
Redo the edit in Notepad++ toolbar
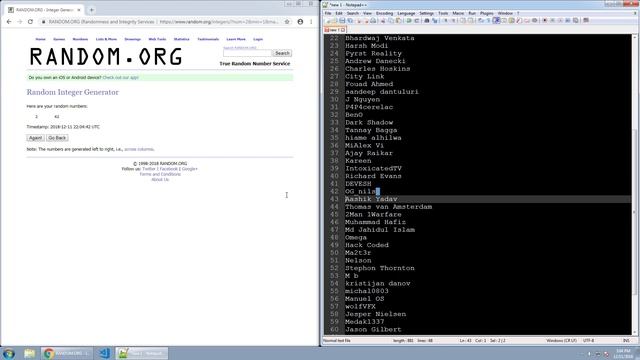tap(417, 20)
